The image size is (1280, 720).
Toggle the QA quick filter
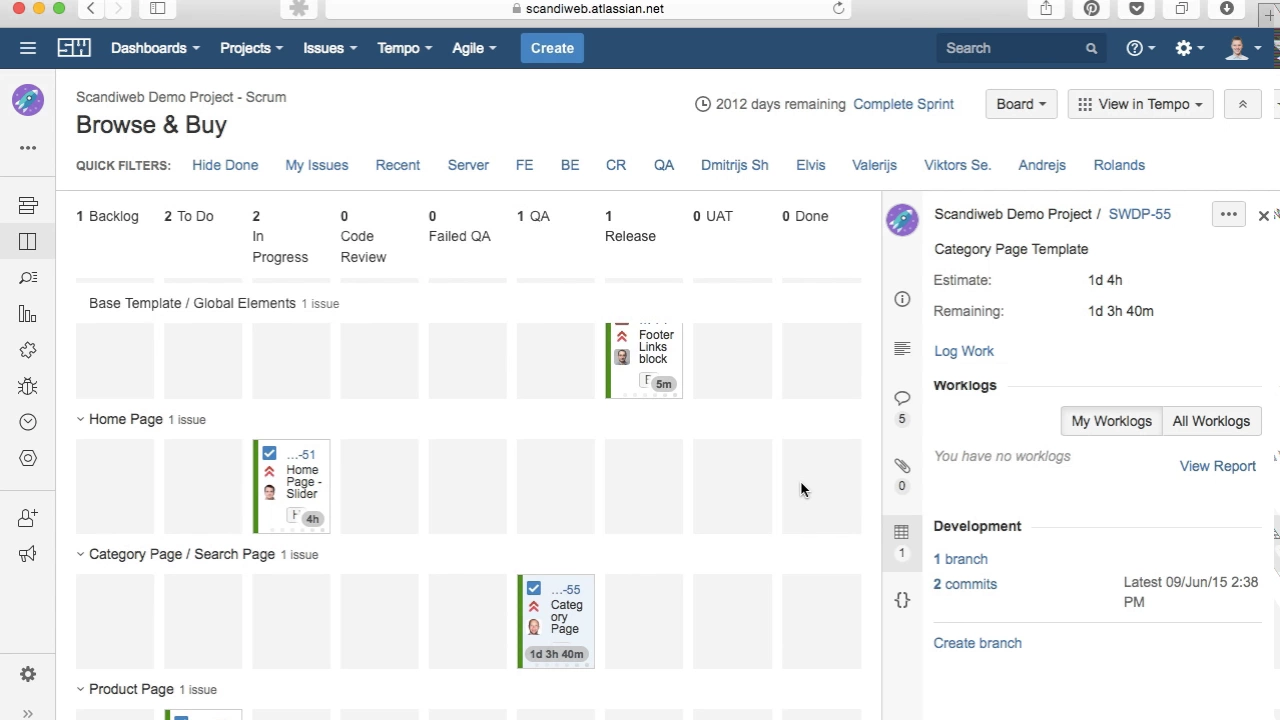coord(664,165)
